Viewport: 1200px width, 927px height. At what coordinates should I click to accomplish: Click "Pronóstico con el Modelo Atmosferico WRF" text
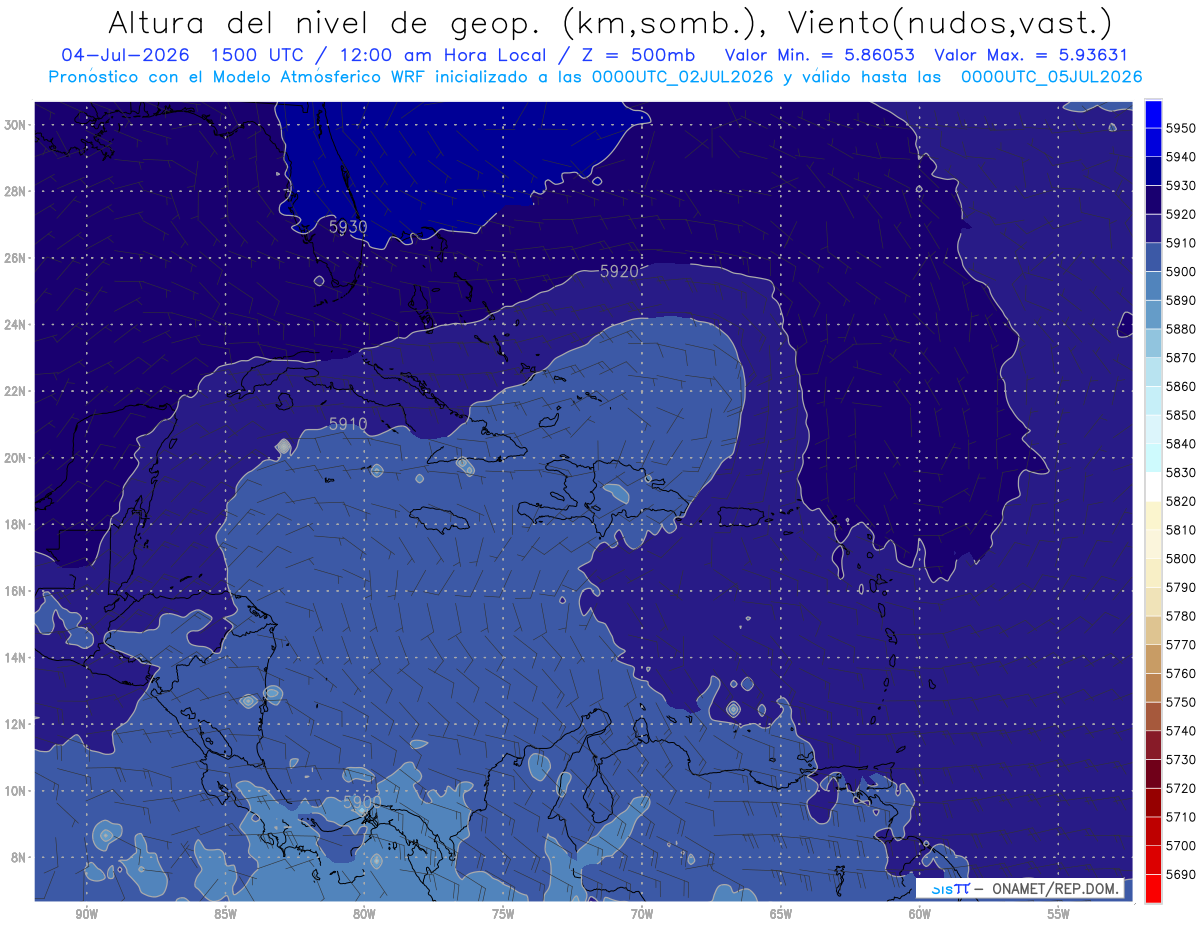(x=239, y=77)
